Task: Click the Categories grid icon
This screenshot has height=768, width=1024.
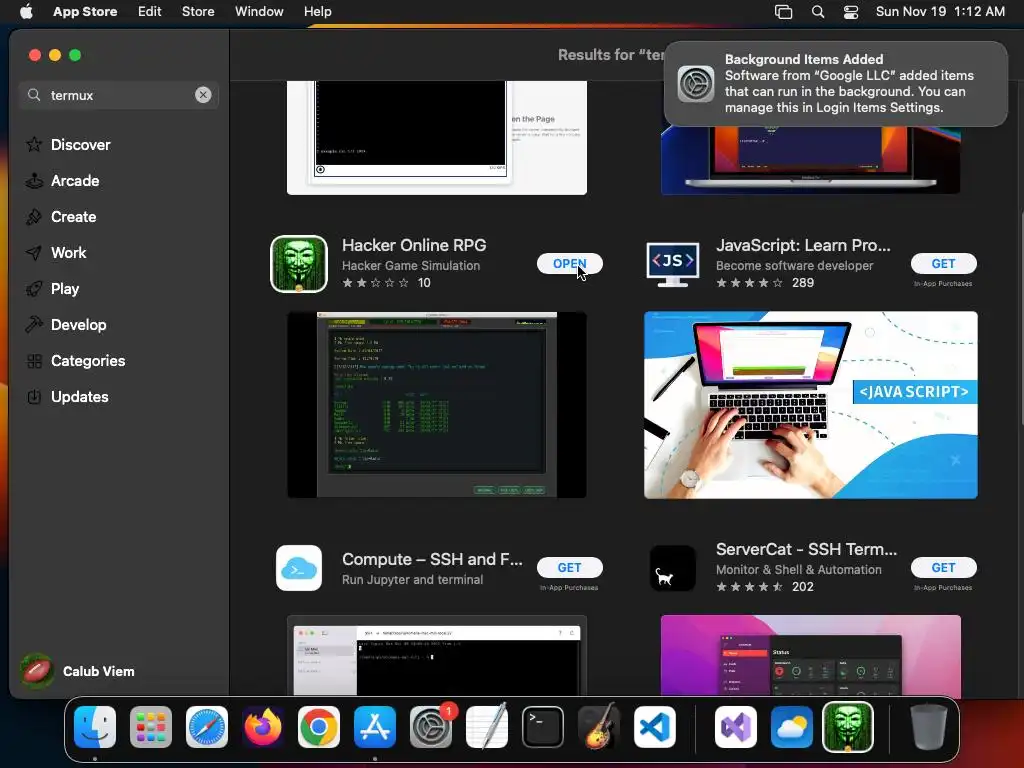Action: tap(34, 360)
